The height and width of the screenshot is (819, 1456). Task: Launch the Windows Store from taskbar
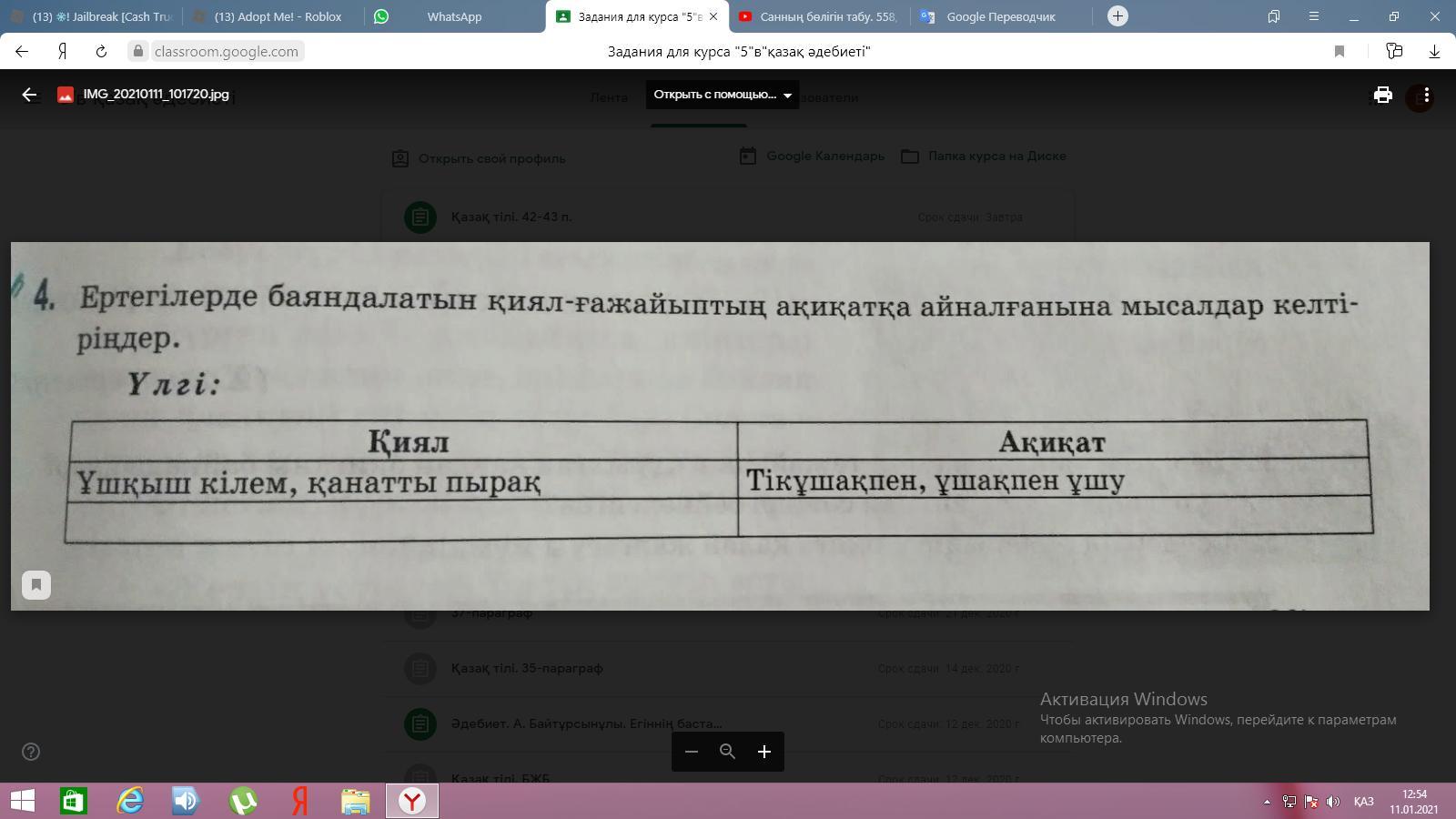pyautogui.click(x=74, y=801)
